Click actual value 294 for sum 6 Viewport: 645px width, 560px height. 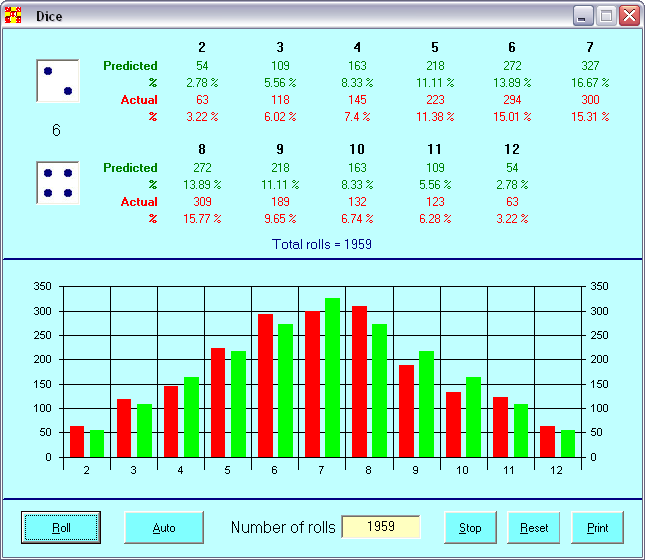click(x=512, y=100)
